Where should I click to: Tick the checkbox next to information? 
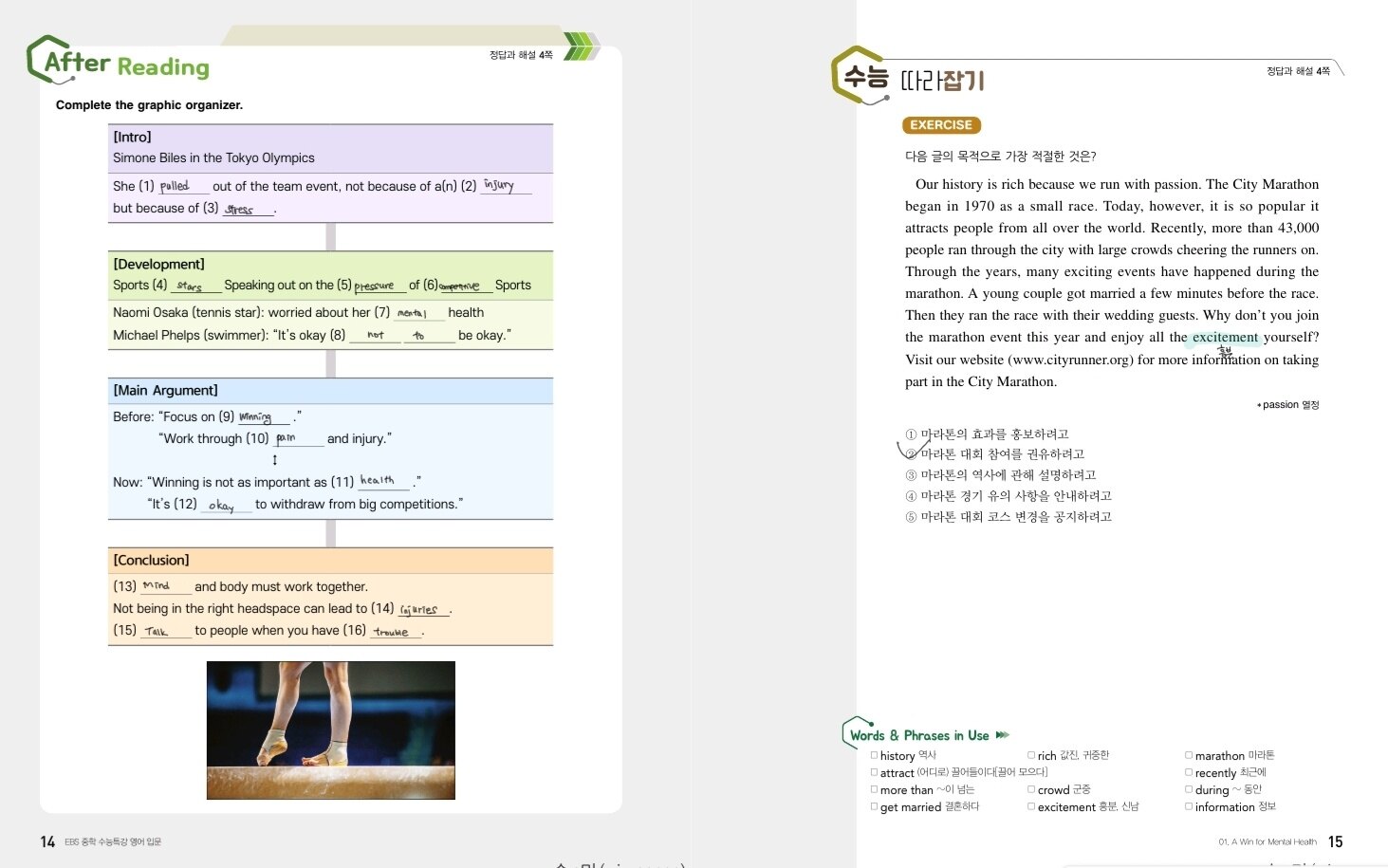click(1189, 806)
